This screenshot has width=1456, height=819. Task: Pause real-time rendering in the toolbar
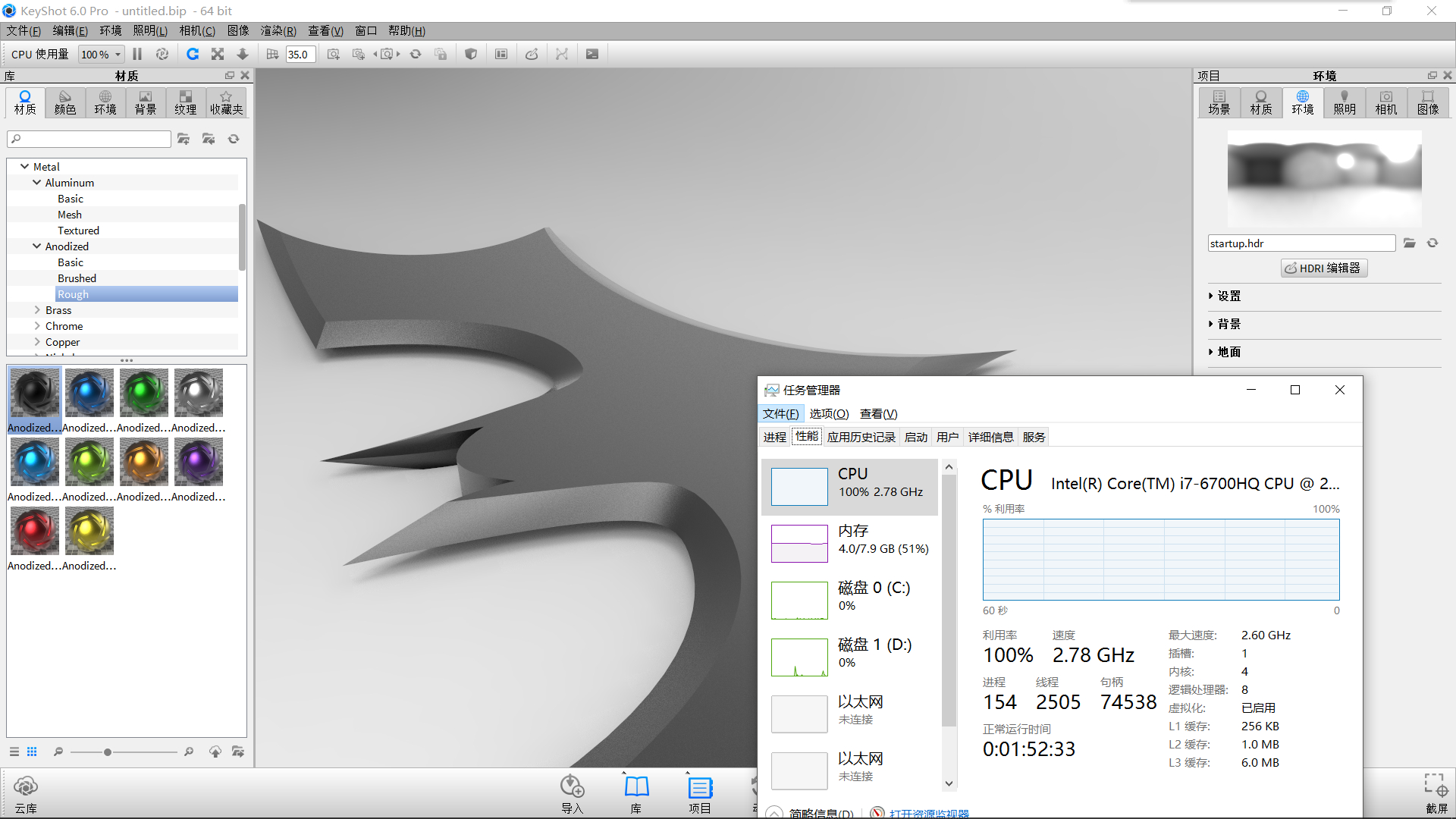click(x=137, y=54)
